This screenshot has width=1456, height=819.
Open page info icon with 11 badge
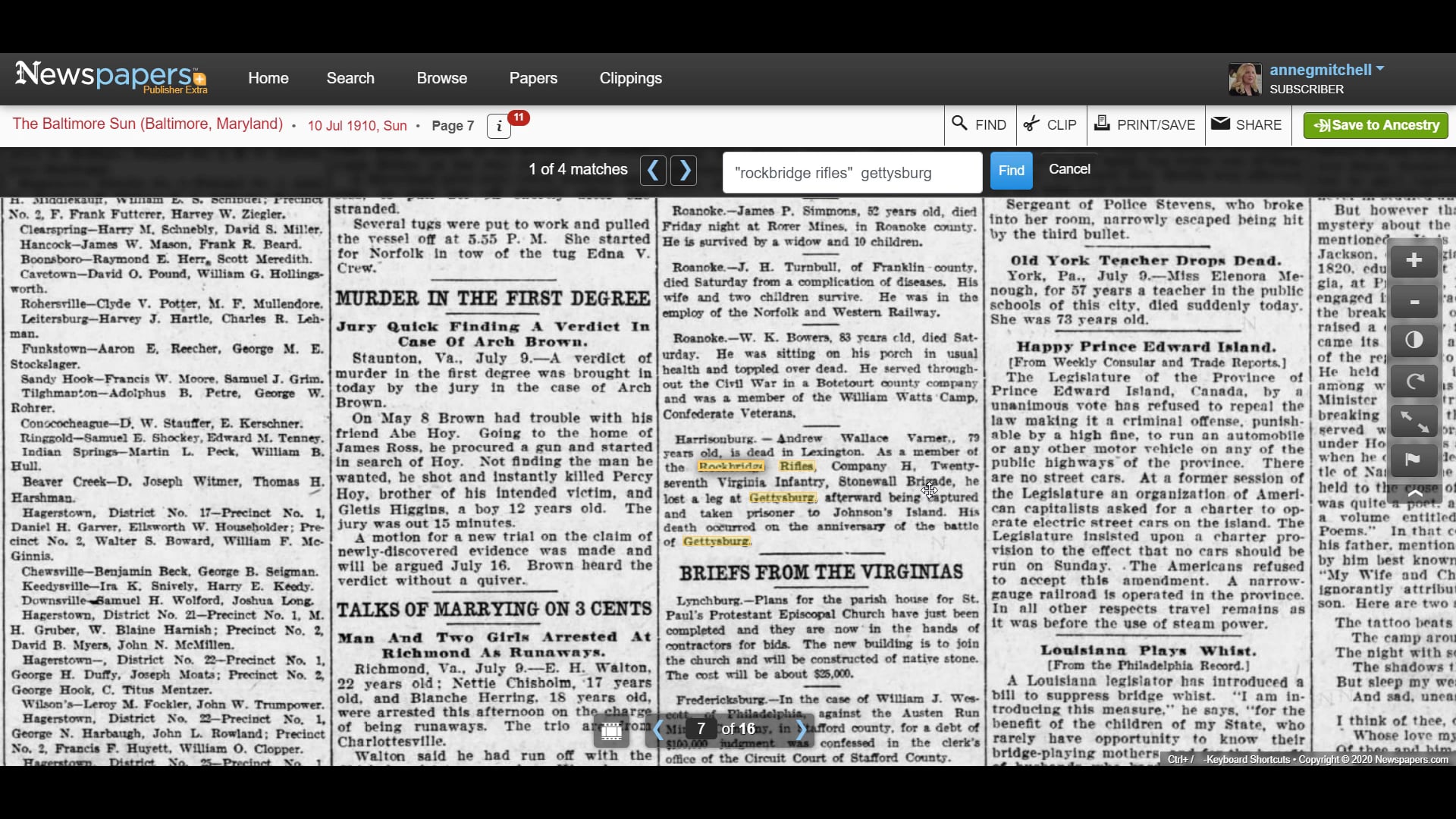tap(499, 126)
